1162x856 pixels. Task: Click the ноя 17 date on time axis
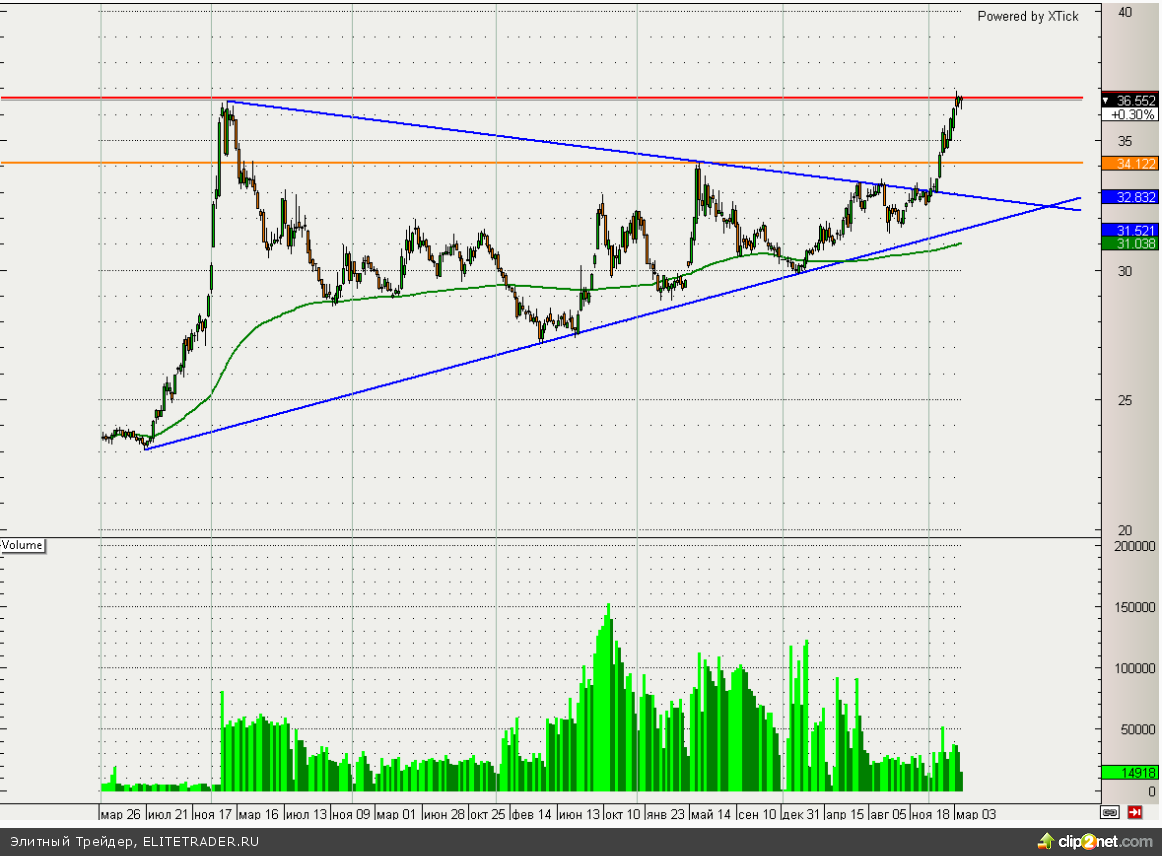point(214,814)
